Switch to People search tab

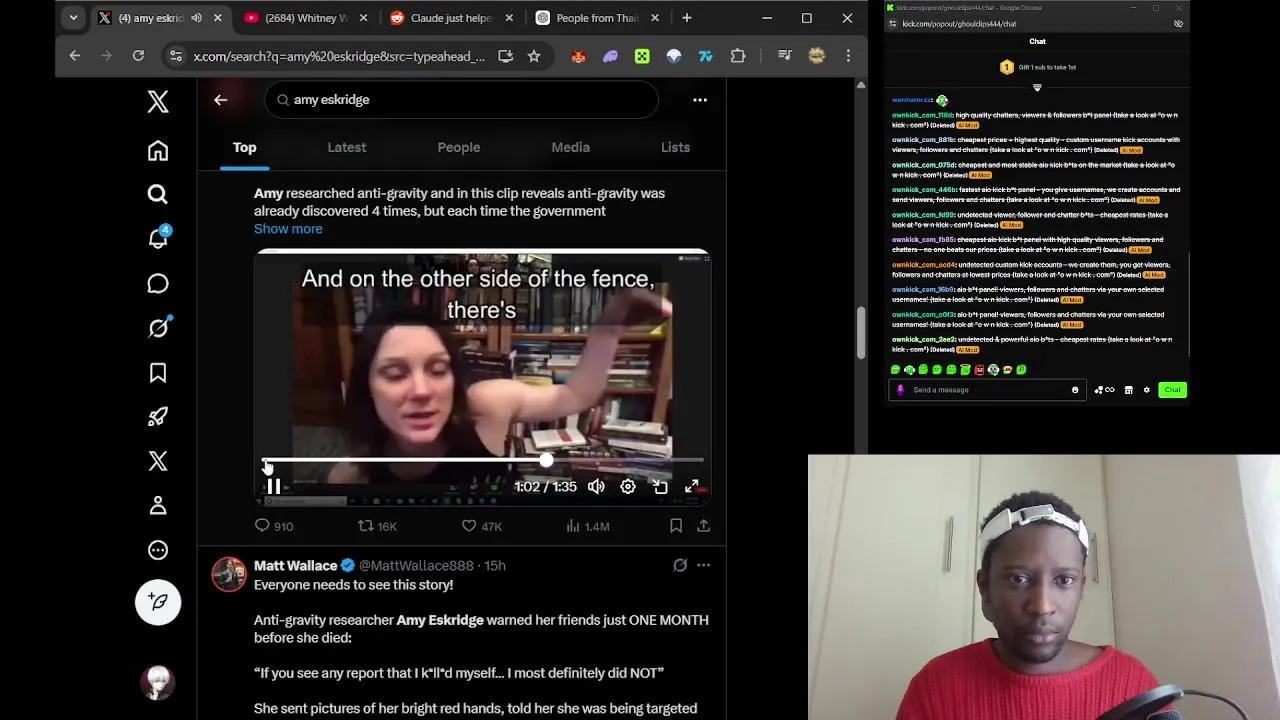459,147
